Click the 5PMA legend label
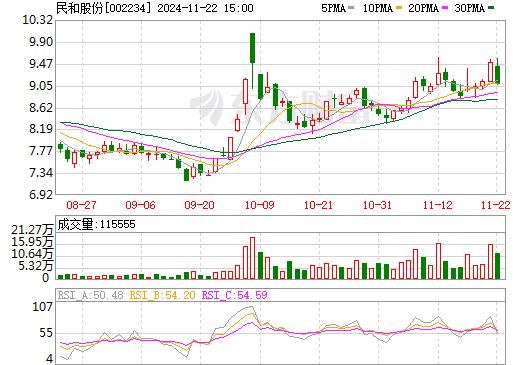The width and height of the screenshot is (520, 365). [333, 8]
